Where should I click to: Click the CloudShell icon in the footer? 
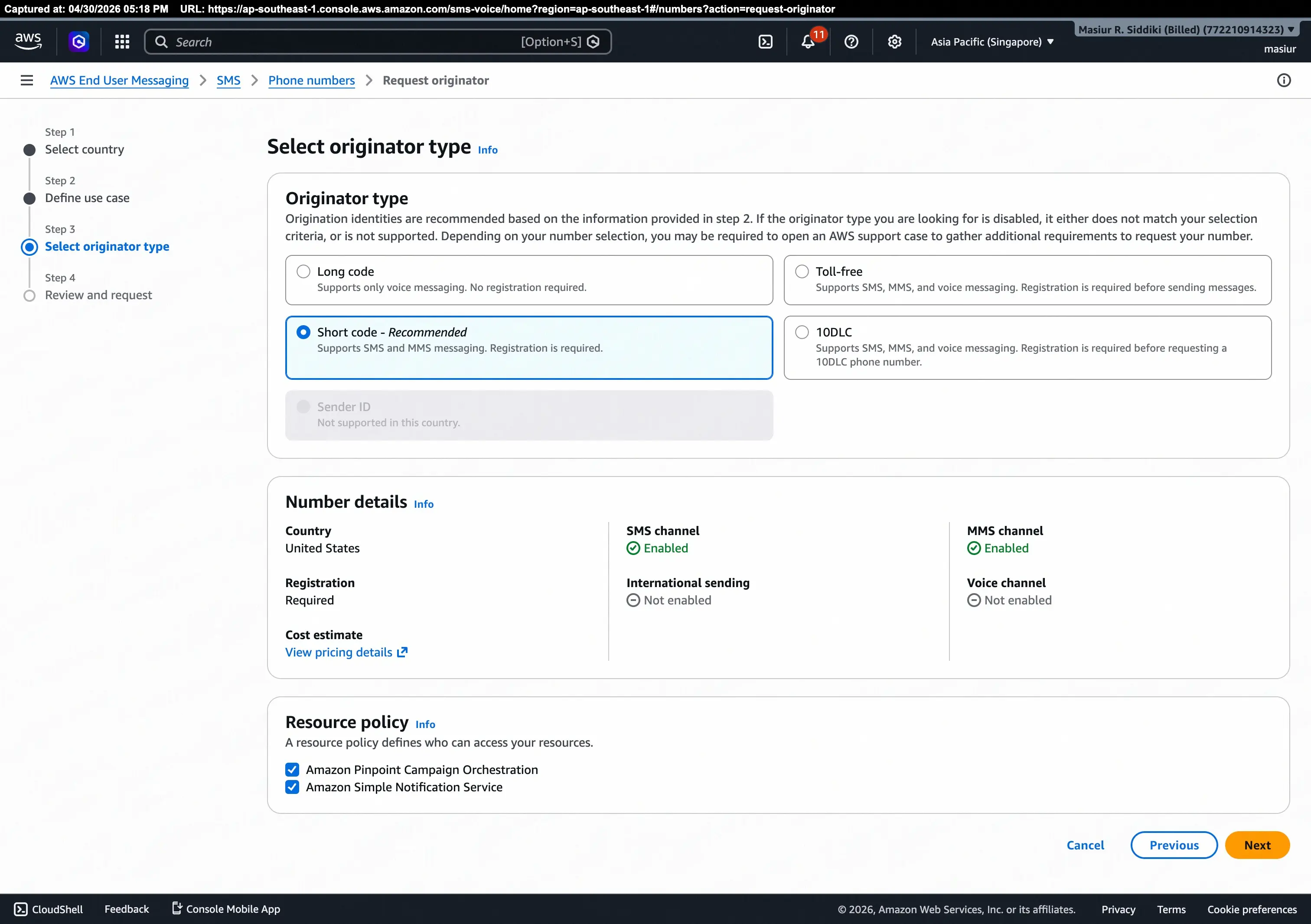click(20, 909)
